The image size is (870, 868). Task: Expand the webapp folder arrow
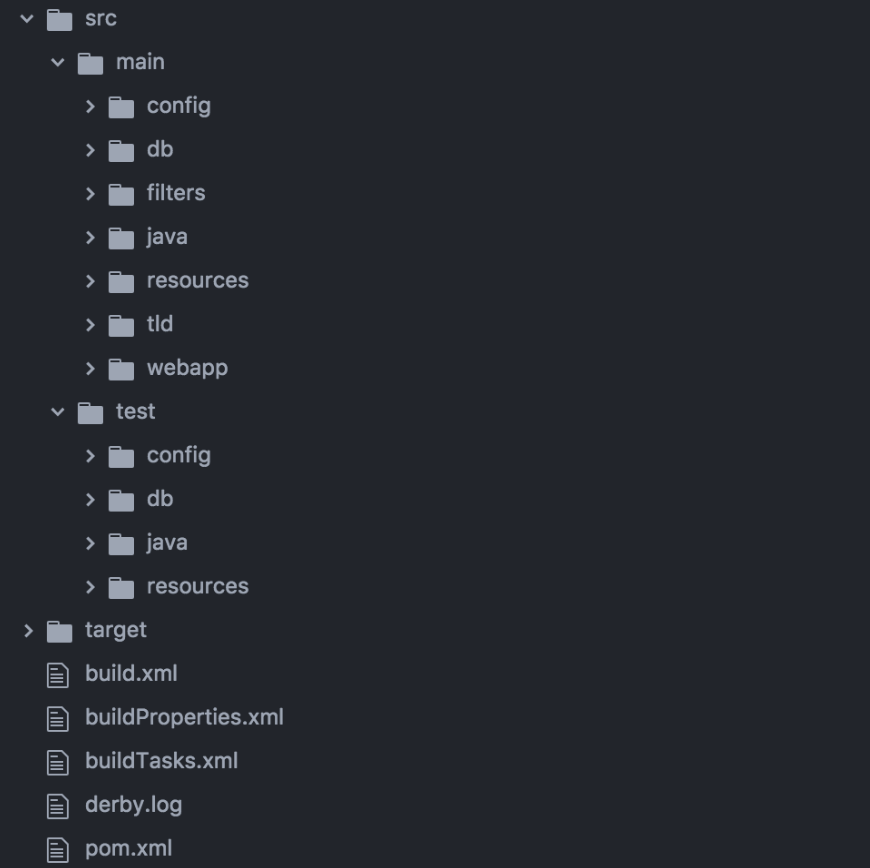tap(90, 369)
